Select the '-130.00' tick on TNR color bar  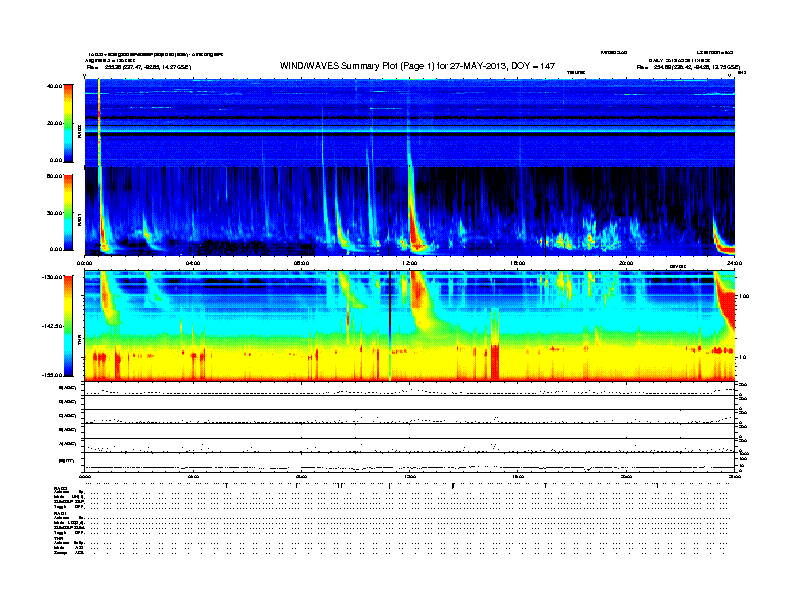[x=52, y=277]
